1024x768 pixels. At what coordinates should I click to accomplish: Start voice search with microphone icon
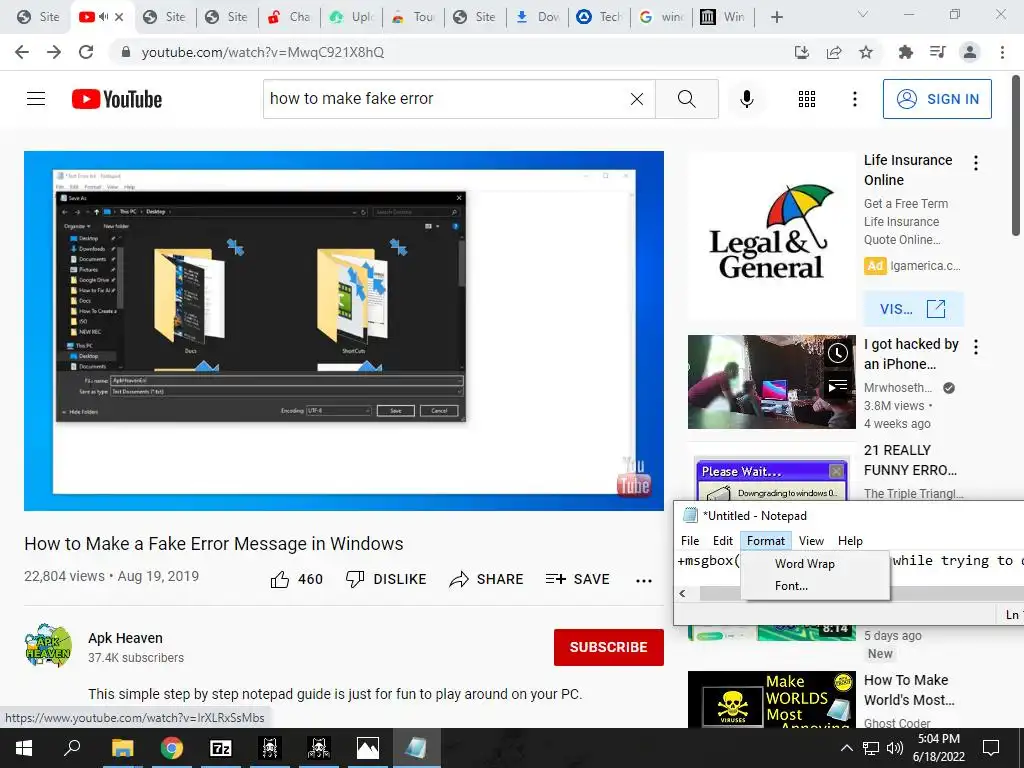pyautogui.click(x=746, y=99)
